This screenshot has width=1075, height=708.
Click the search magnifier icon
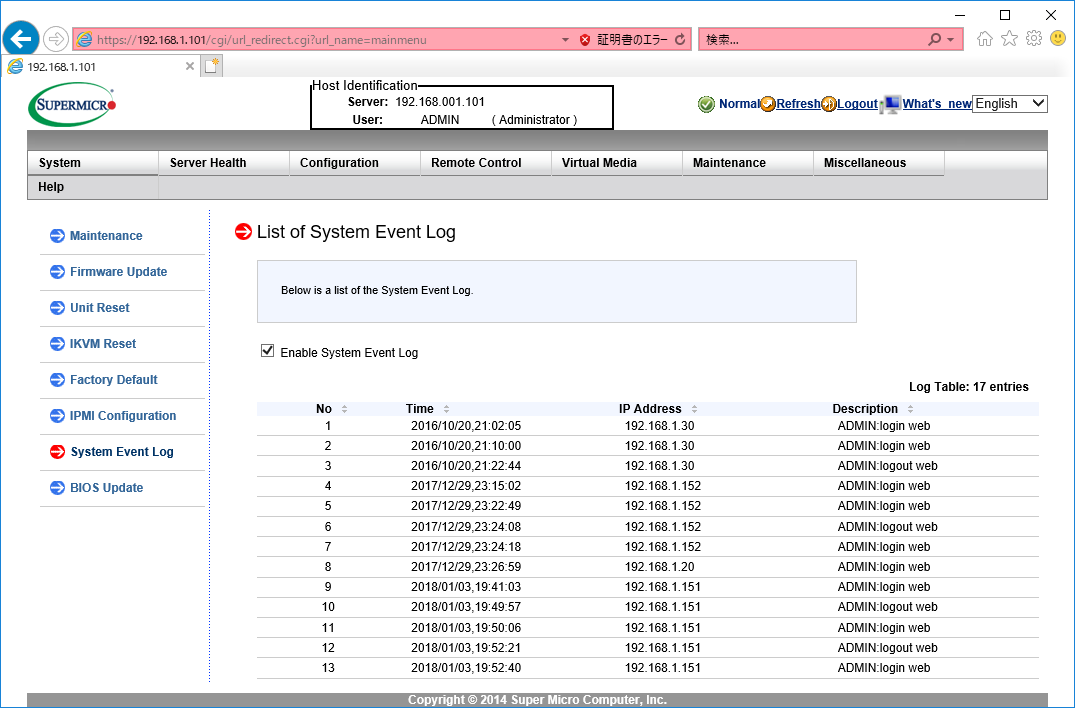tap(934, 40)
